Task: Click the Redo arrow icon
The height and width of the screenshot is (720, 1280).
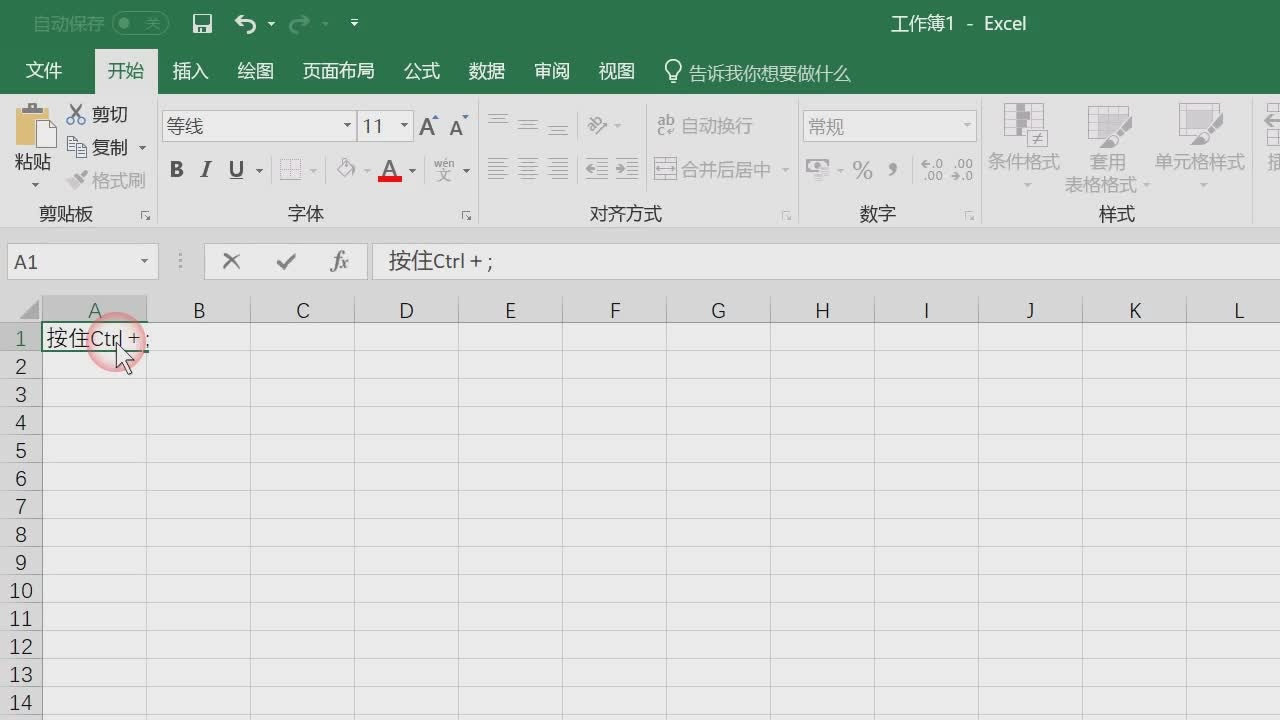Action: [x=299, y=23]
